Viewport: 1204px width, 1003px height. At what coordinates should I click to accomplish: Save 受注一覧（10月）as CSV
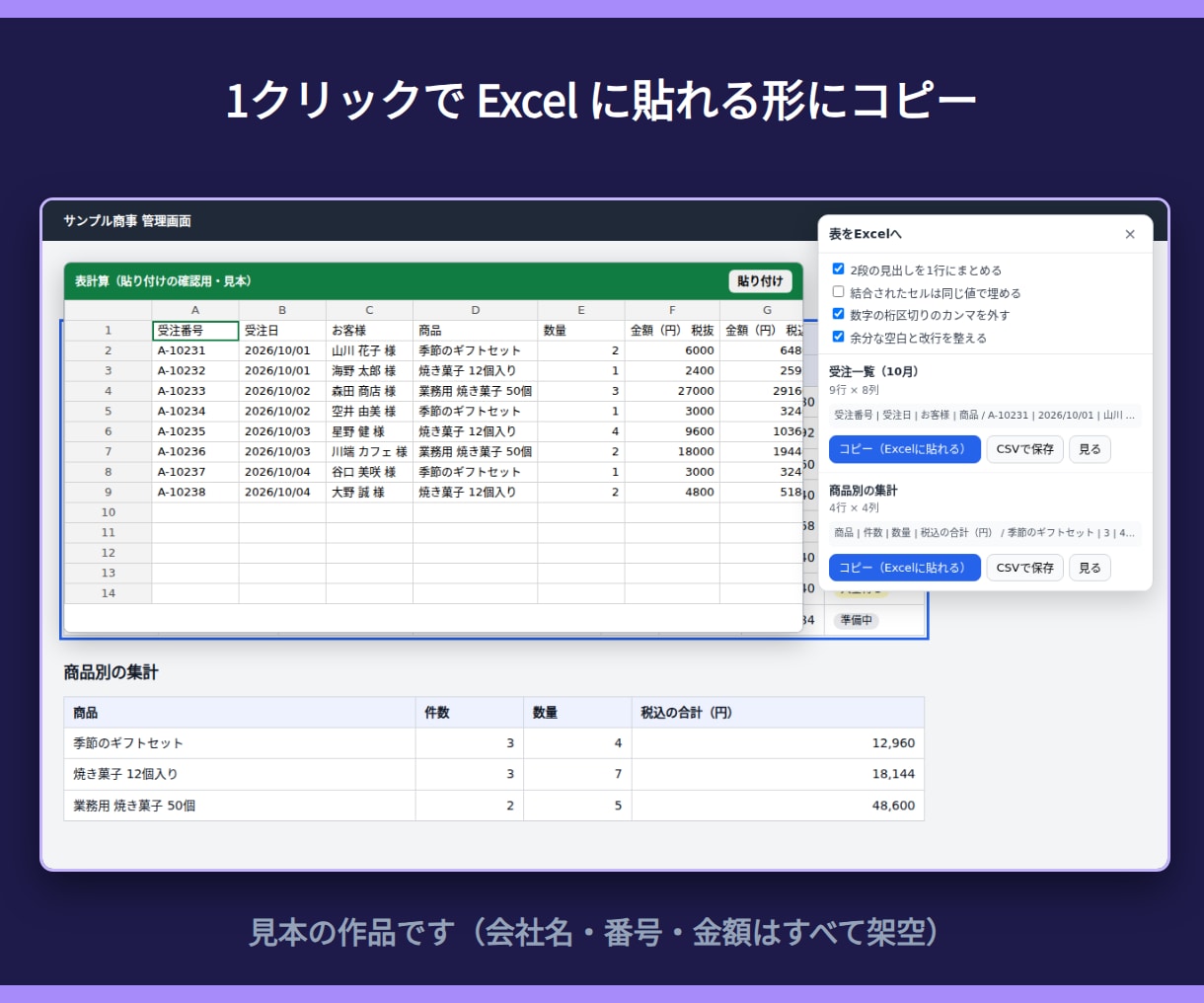point(1024,449)
